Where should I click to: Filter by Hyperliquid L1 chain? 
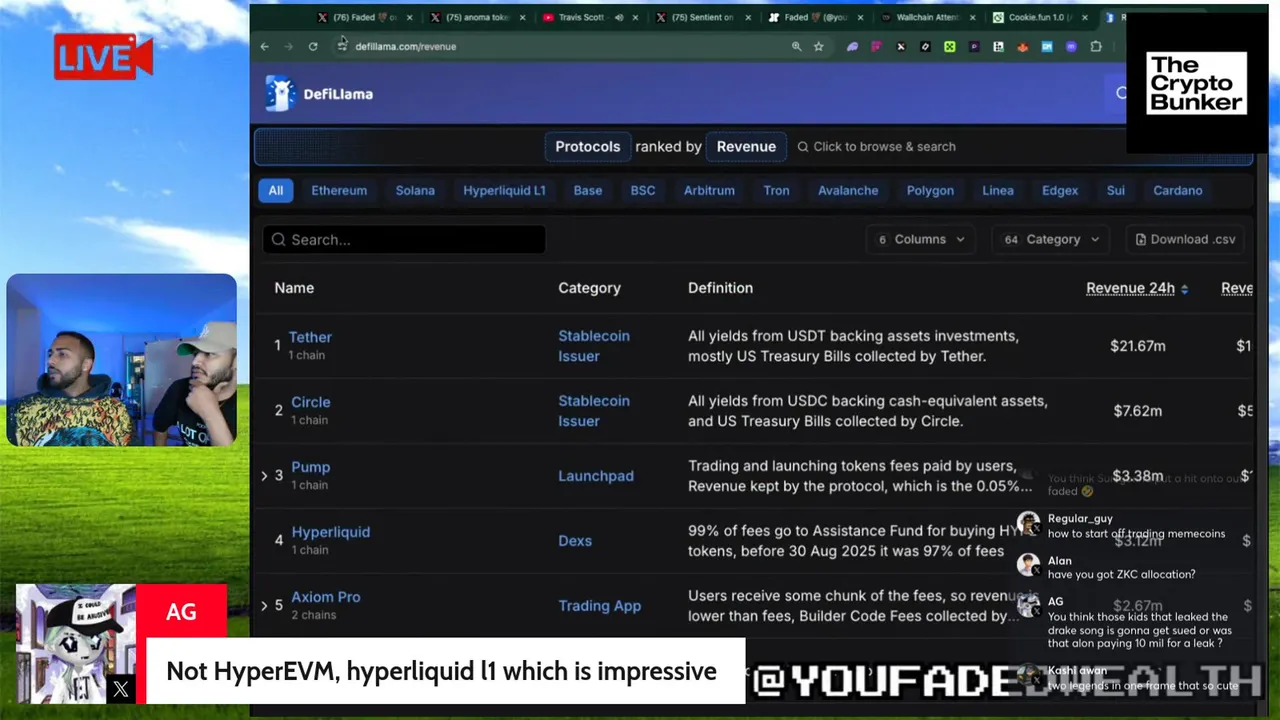point(504,190)
